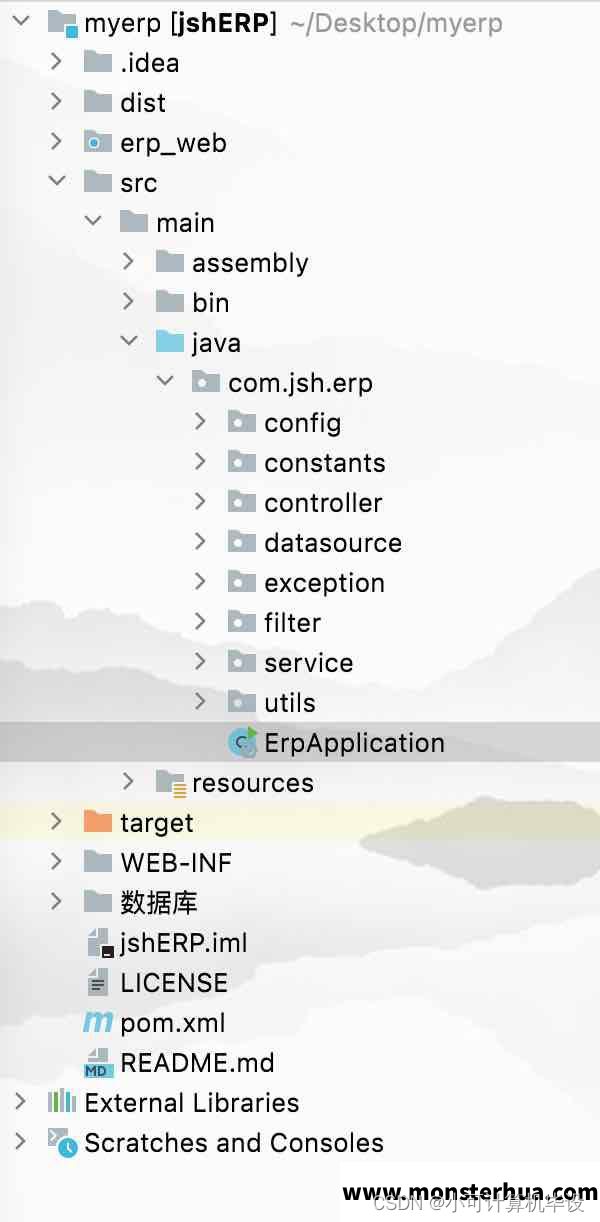
Task: Click the LICENSE text file icon
Action: pyautogui.click(x=98, y=982)
